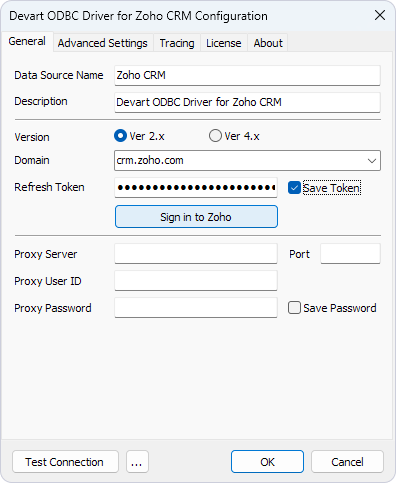Open the Tracing tab
Viewport: 396px width, 483px height.
click(x=177, y=43)
